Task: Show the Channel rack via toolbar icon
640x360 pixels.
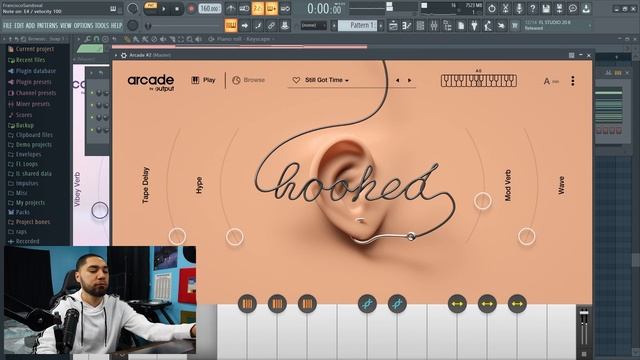Action: pyautogui.click(x=420, y=26)
